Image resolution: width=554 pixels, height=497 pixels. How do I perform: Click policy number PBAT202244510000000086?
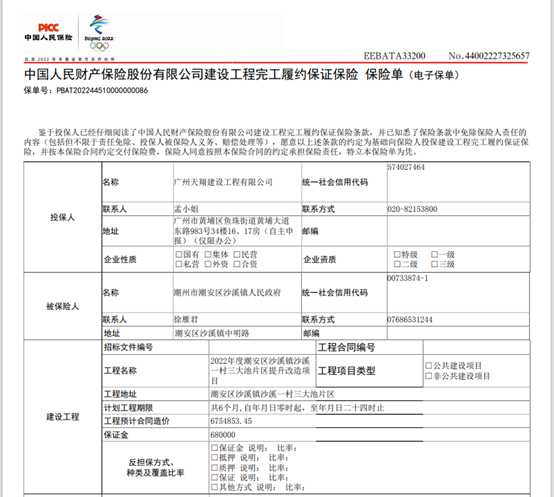point(102,90)
